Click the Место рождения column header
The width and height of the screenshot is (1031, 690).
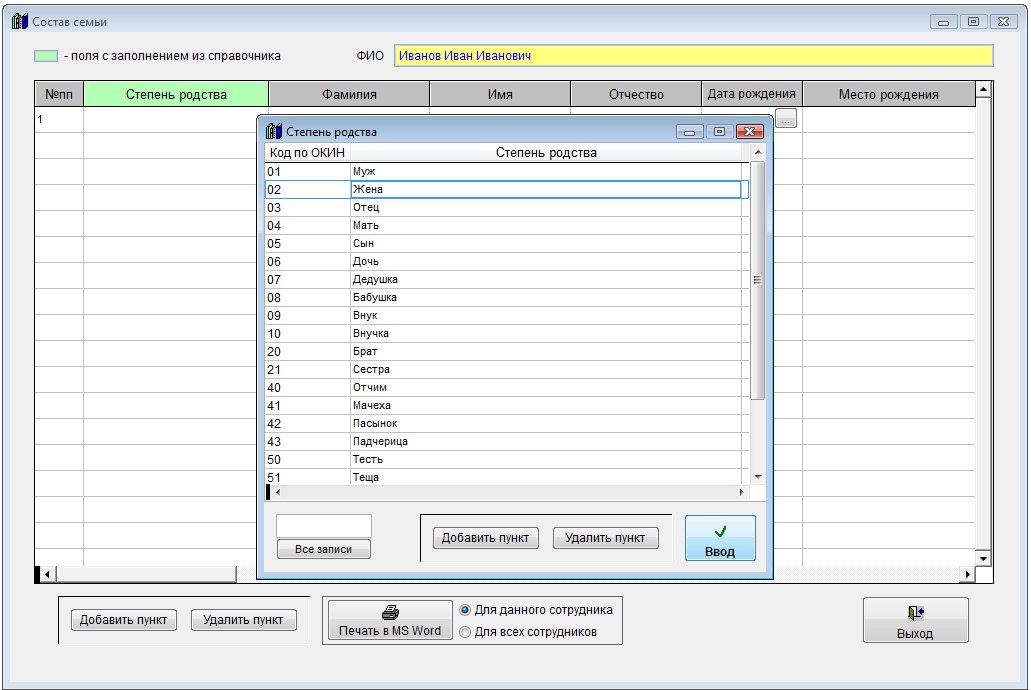tap(889, 94)
